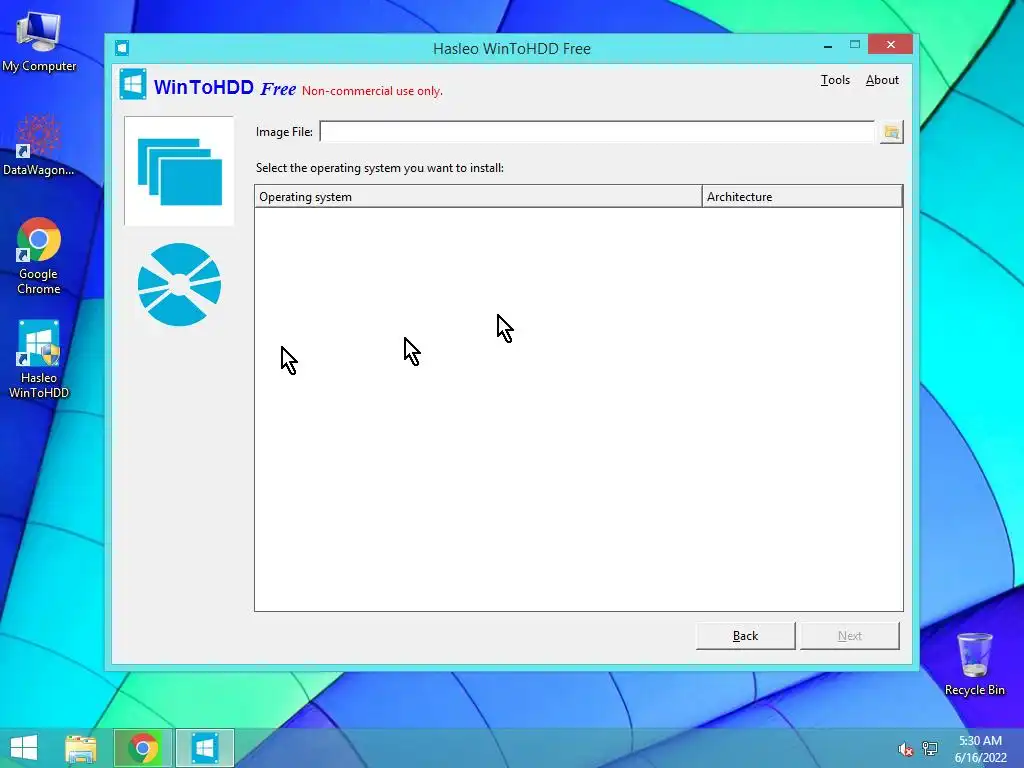Maximize the Hasleo WinToHDD window

pos(855,44)
